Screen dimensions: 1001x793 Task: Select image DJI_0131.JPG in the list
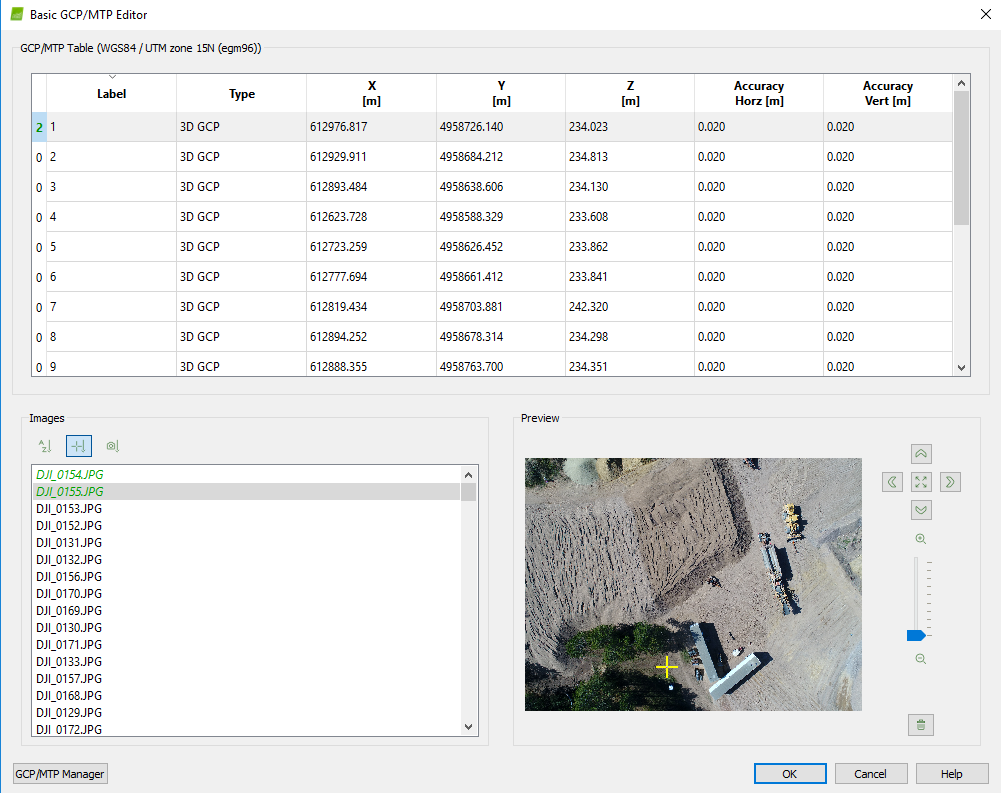(246, 543)
